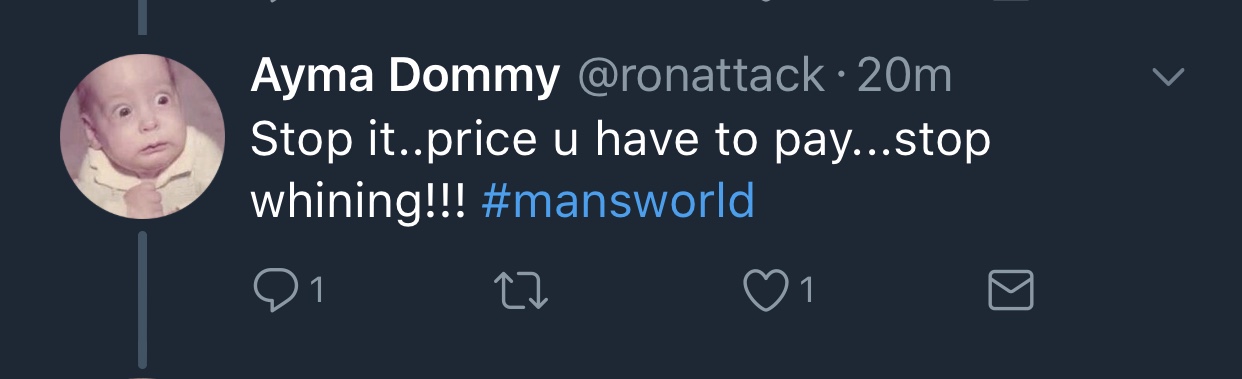The height and width of the screenshot is (379, 1242).
Task: Tap the thread connector line below avatar
Action: 142,300
